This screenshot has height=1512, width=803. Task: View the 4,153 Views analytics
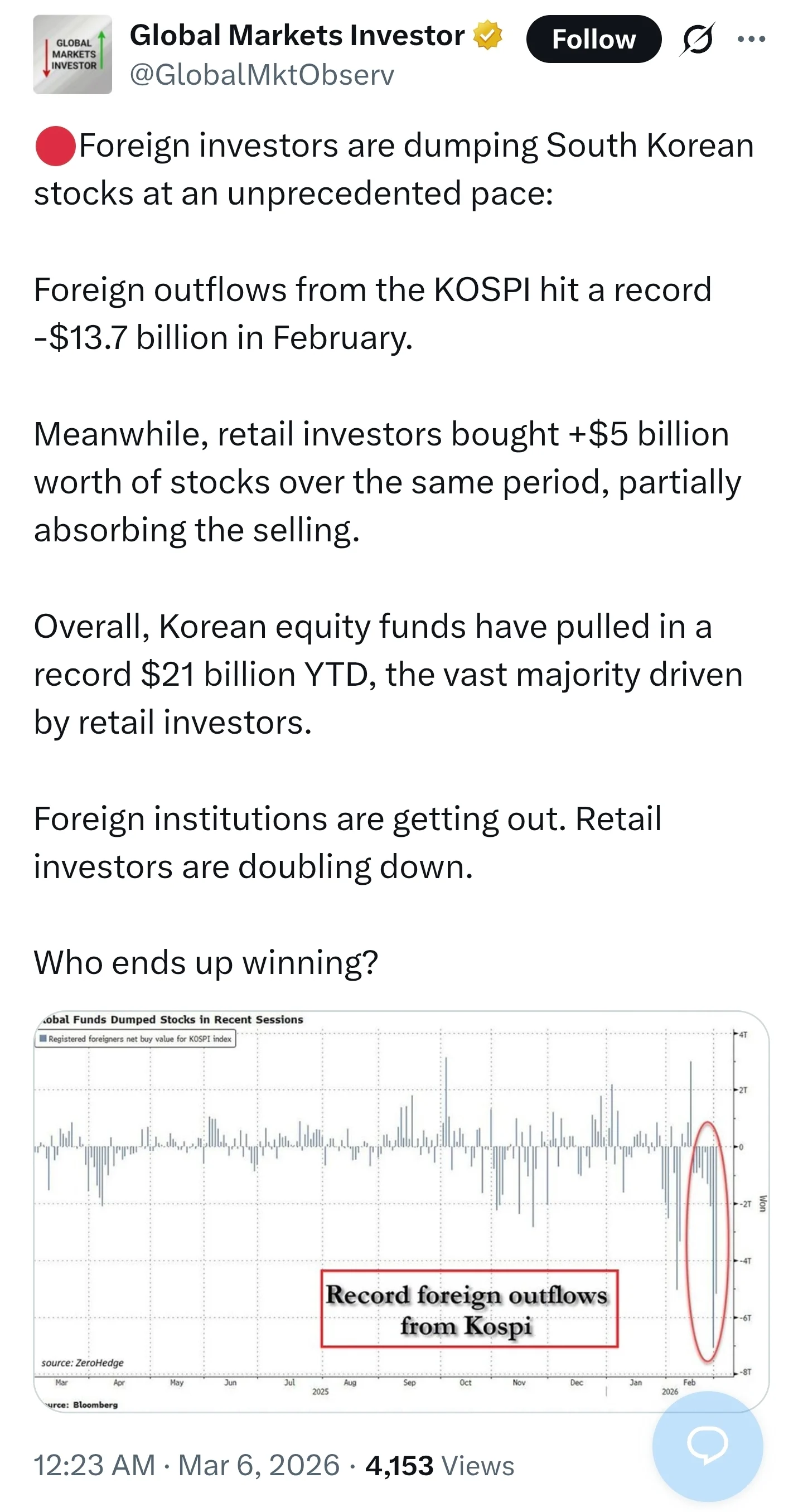coord(439,1465)
